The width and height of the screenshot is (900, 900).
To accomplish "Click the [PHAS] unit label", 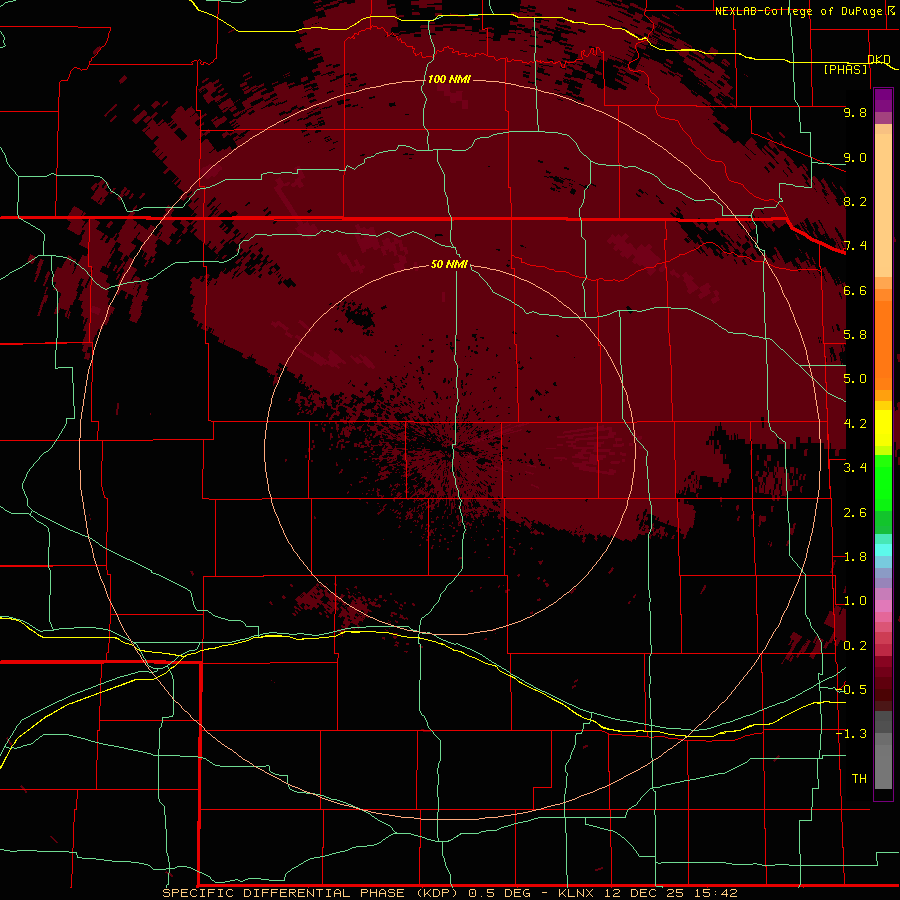I will (845, 69).
